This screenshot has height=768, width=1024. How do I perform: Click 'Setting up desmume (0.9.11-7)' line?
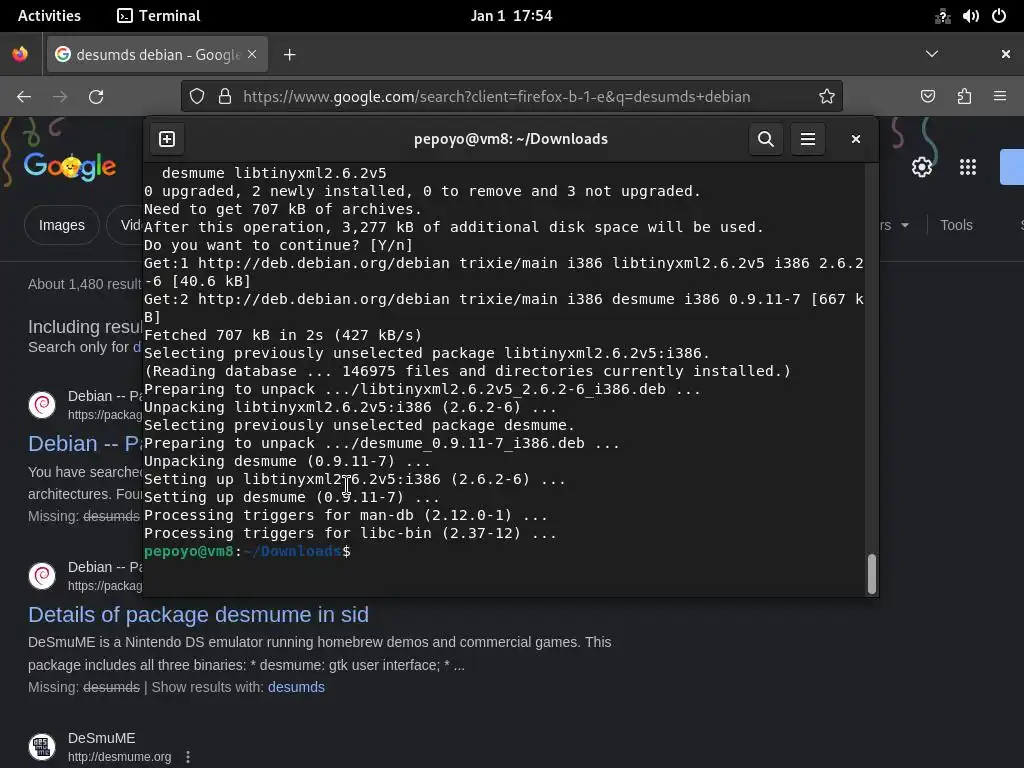pyautogui.click(x=291, y=497)
